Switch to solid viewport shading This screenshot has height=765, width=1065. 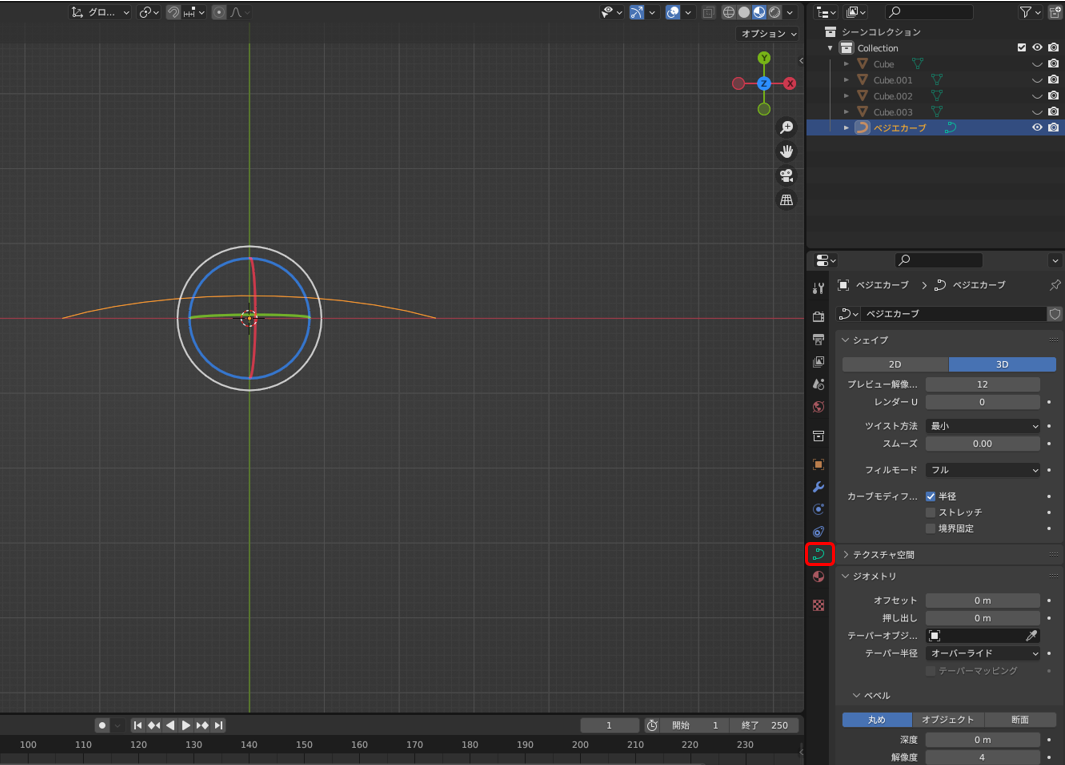(744, 12)
